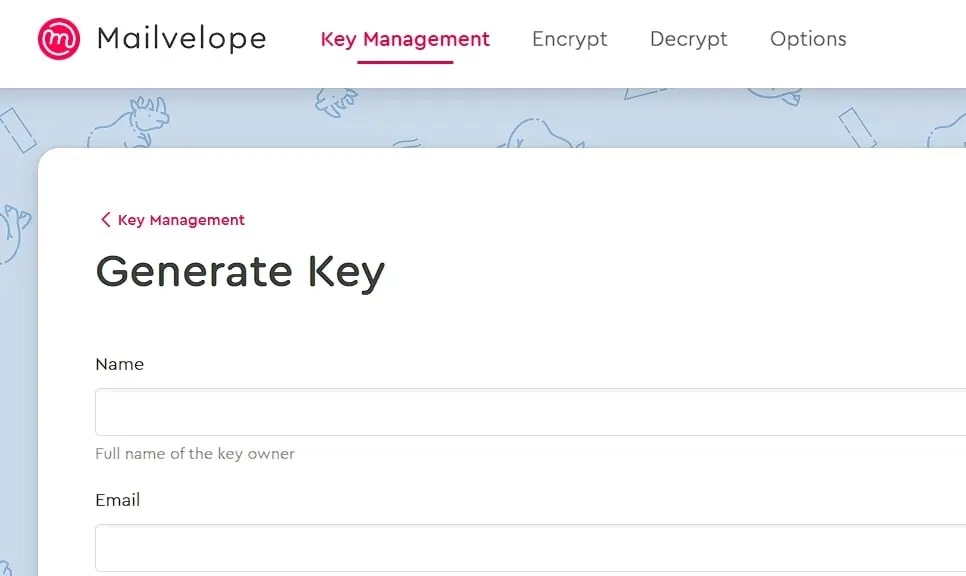Open the Decrypt tab
The height and width of the screenshot is (576, 966).
(688, 39)
